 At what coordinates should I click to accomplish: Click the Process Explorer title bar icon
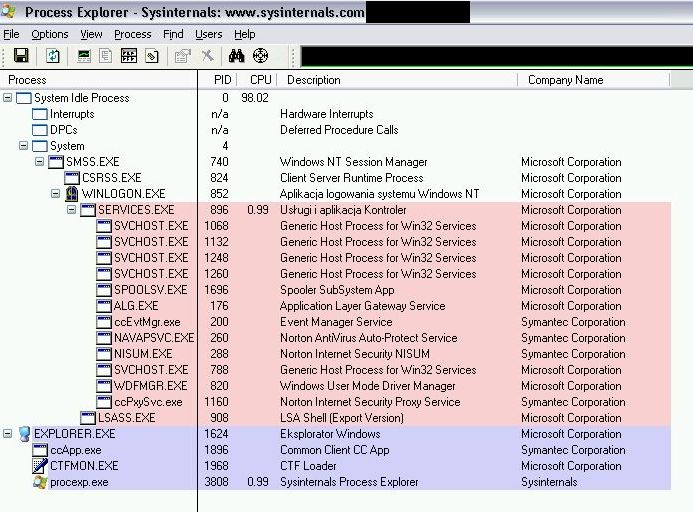pos(8,12)
